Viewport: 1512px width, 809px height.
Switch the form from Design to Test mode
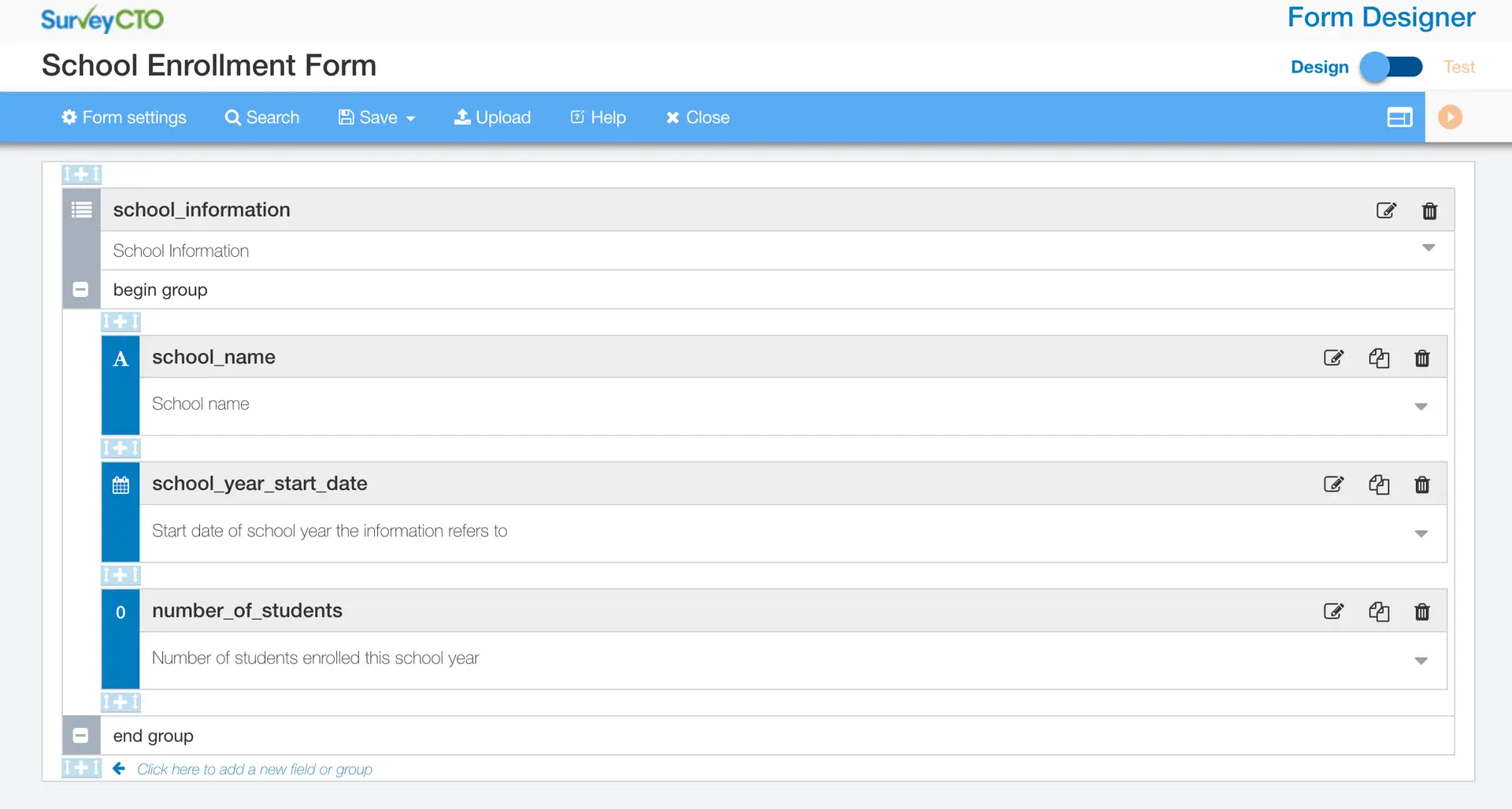1391,67
